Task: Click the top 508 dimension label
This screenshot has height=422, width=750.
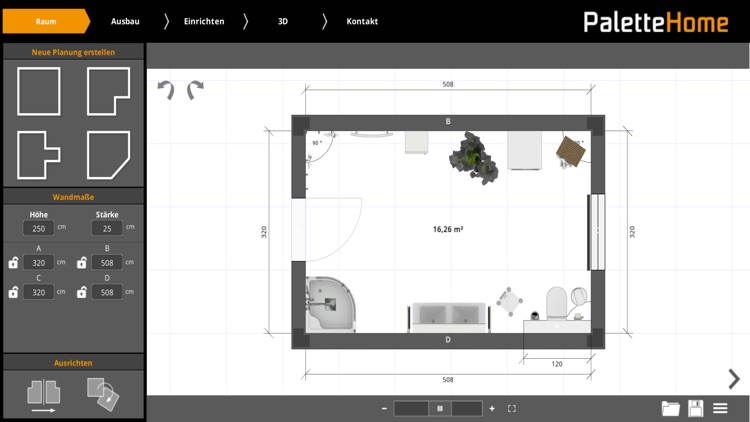Action: coord(448,84)
